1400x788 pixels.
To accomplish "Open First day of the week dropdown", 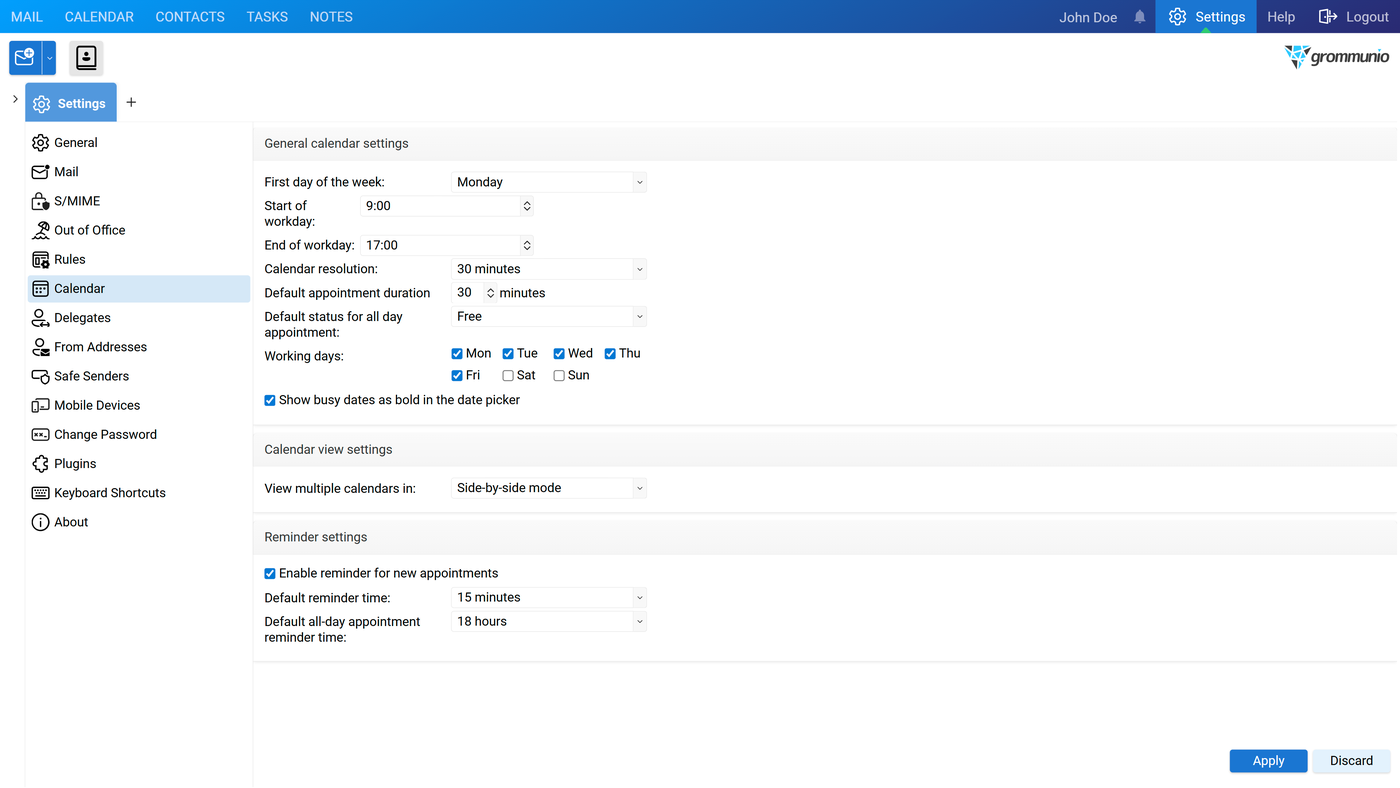I will coord(549,182).
